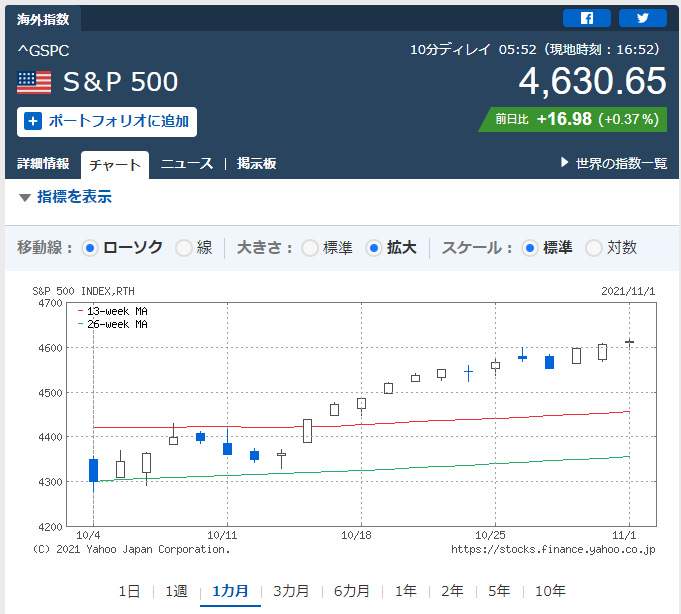681x614 pixels.
Task: Open the 世界の指数一覧 link
Action: click(x=614, y=164)
